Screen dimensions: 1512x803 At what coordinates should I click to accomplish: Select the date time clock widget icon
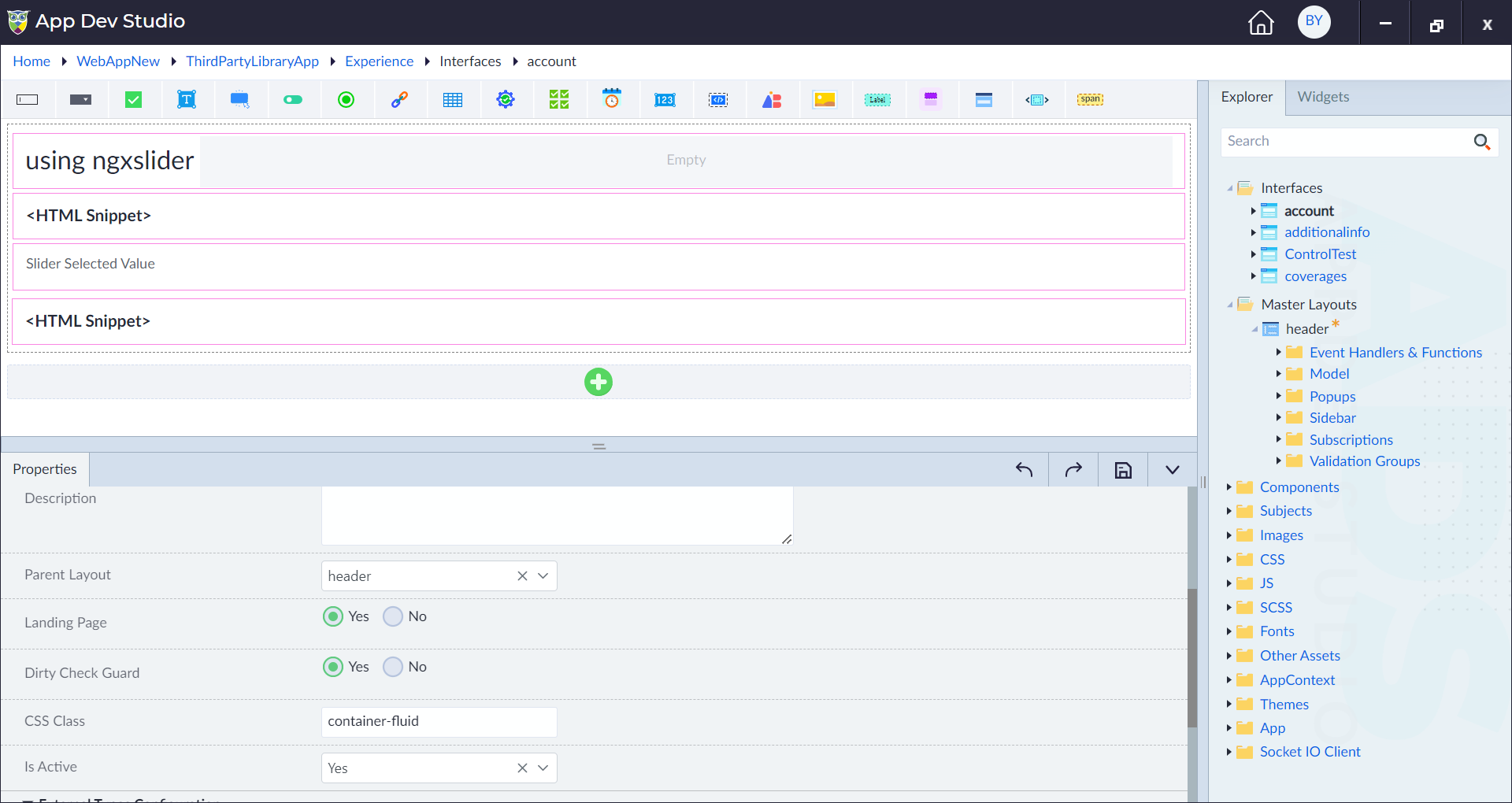click(612, 99)
